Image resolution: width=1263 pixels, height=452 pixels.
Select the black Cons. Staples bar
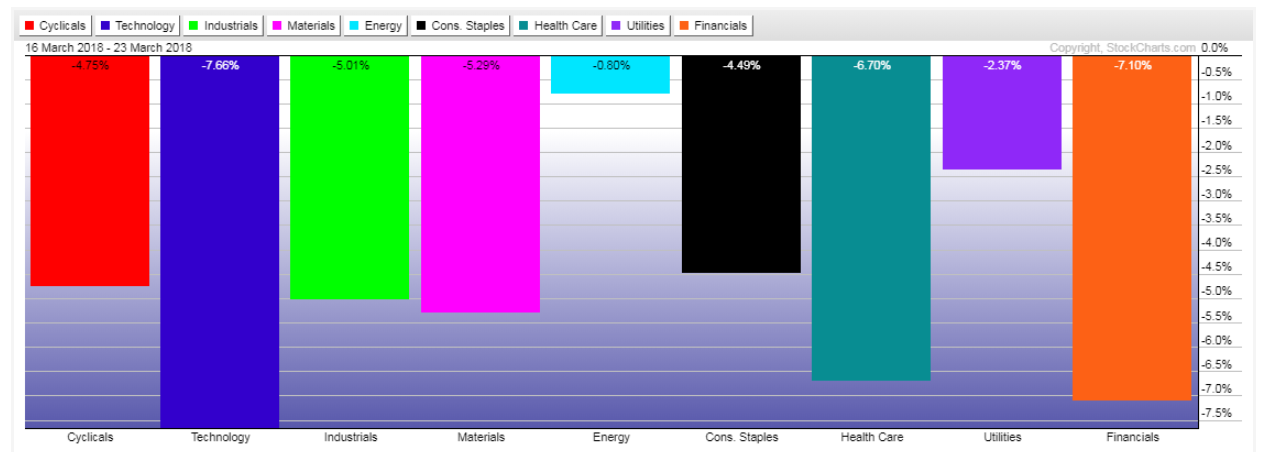pos(741,164)
